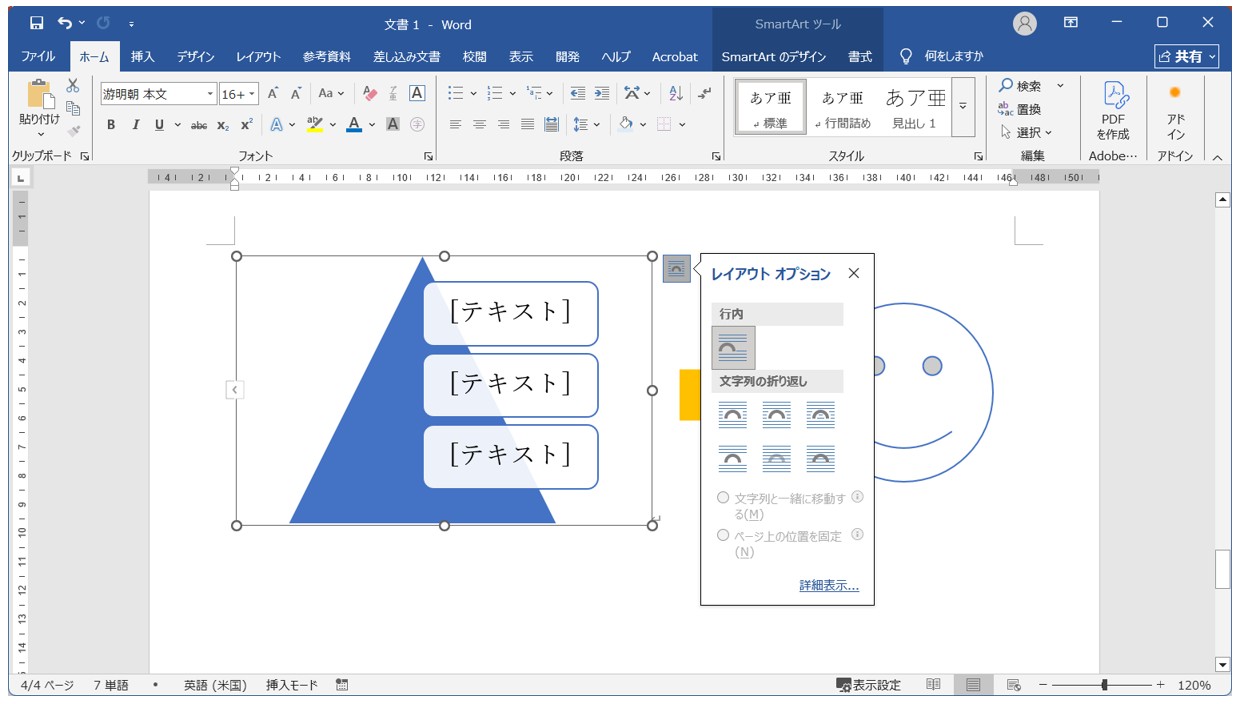The width and height of the screenshot is (1241, 704).
Task: Open the font size dropdown 16+
Action: tap(252, 94)
